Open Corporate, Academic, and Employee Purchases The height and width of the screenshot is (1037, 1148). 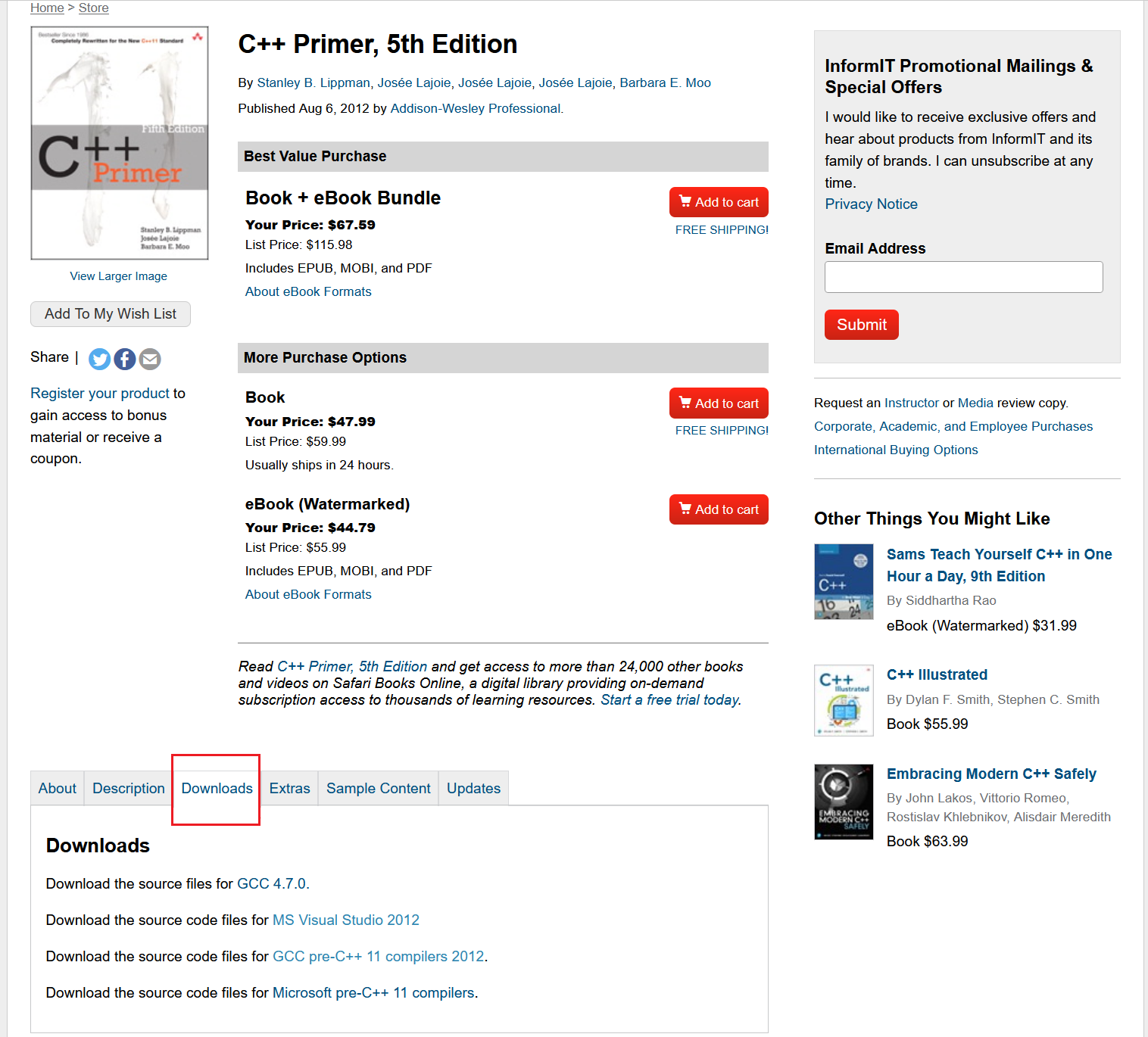pos(953,426)
